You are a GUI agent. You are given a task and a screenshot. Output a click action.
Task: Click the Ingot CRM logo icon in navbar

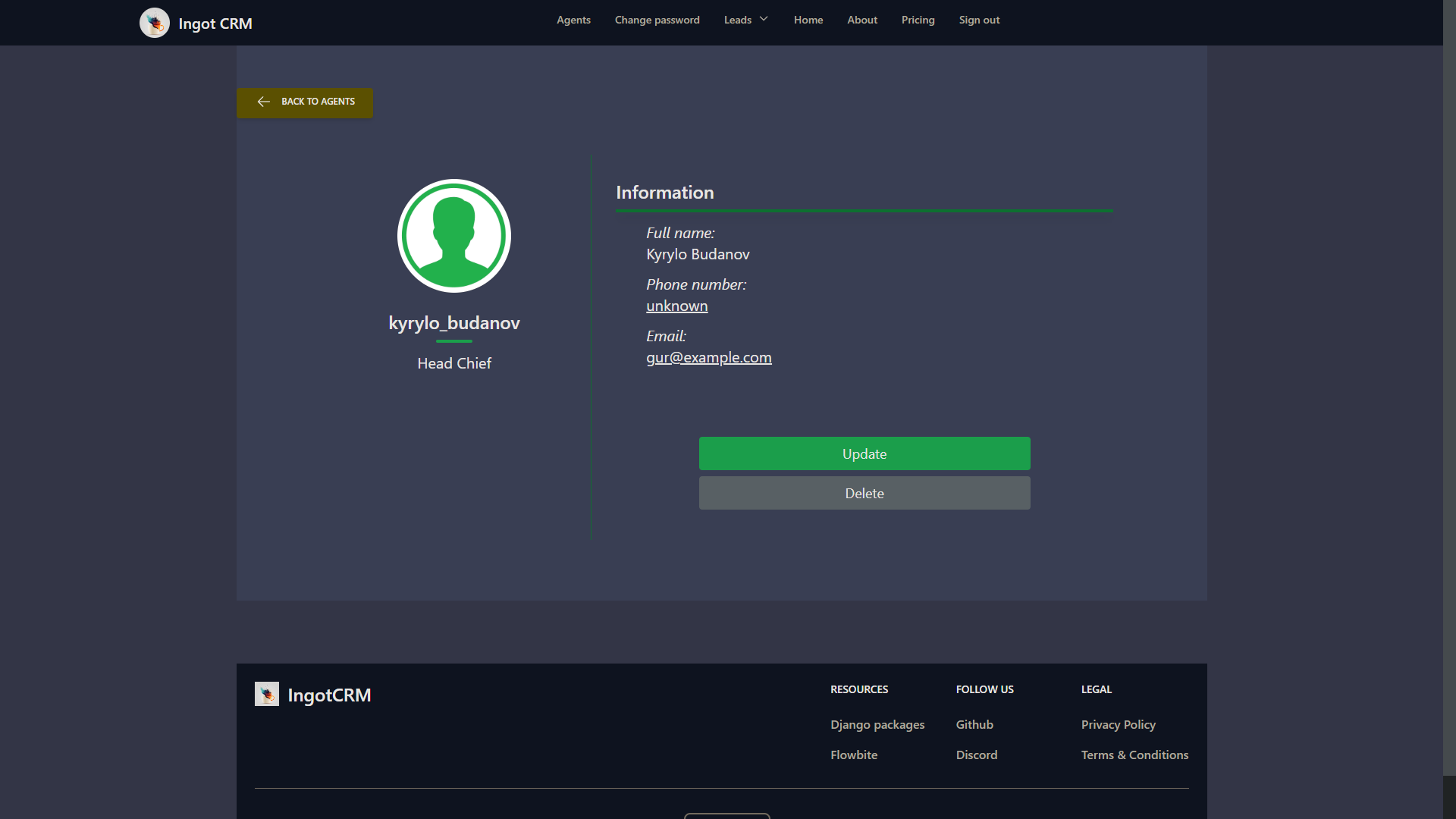[x=155, y=23]
